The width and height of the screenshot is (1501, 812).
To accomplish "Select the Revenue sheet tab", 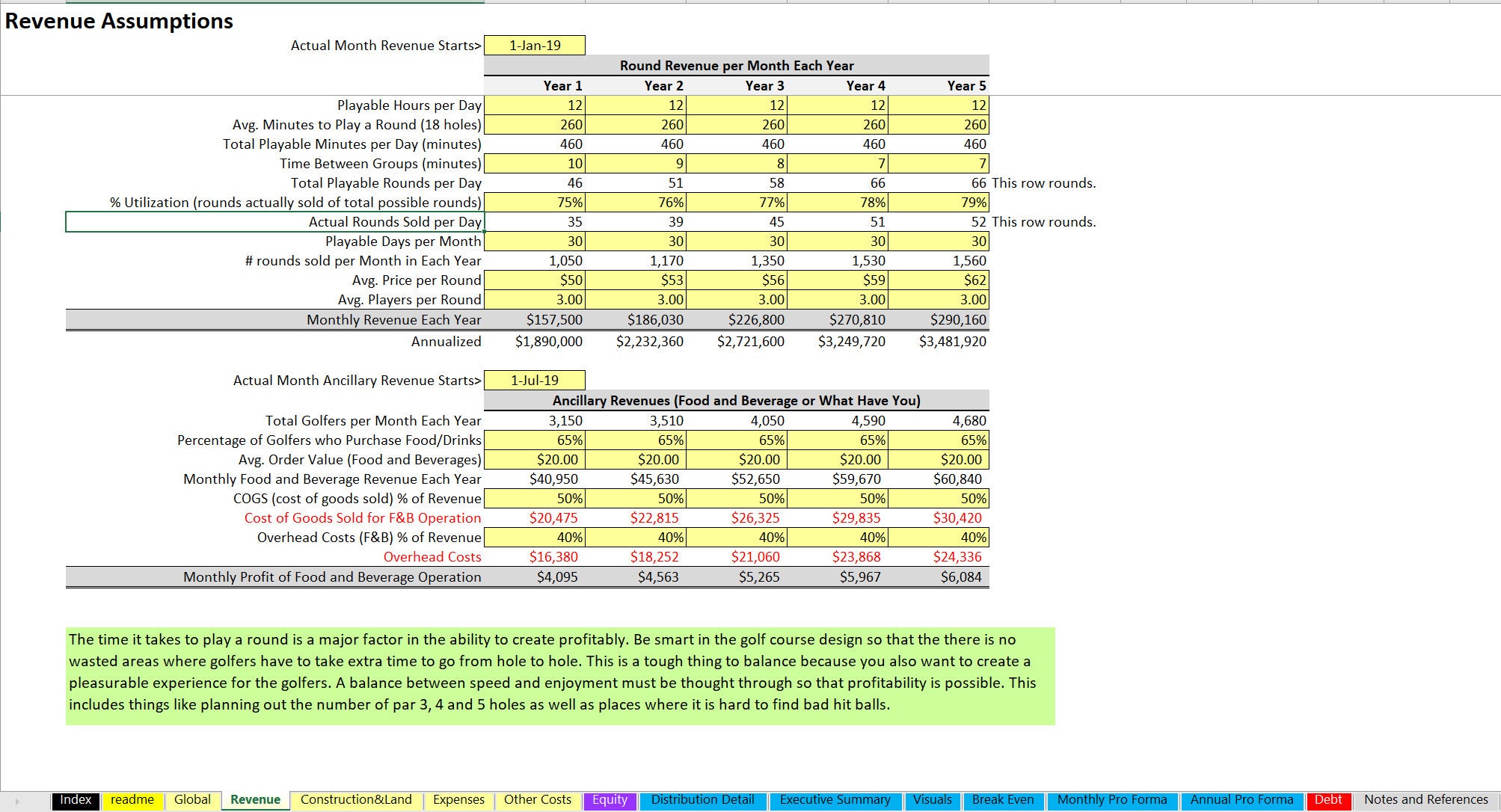I will (255, 799).
